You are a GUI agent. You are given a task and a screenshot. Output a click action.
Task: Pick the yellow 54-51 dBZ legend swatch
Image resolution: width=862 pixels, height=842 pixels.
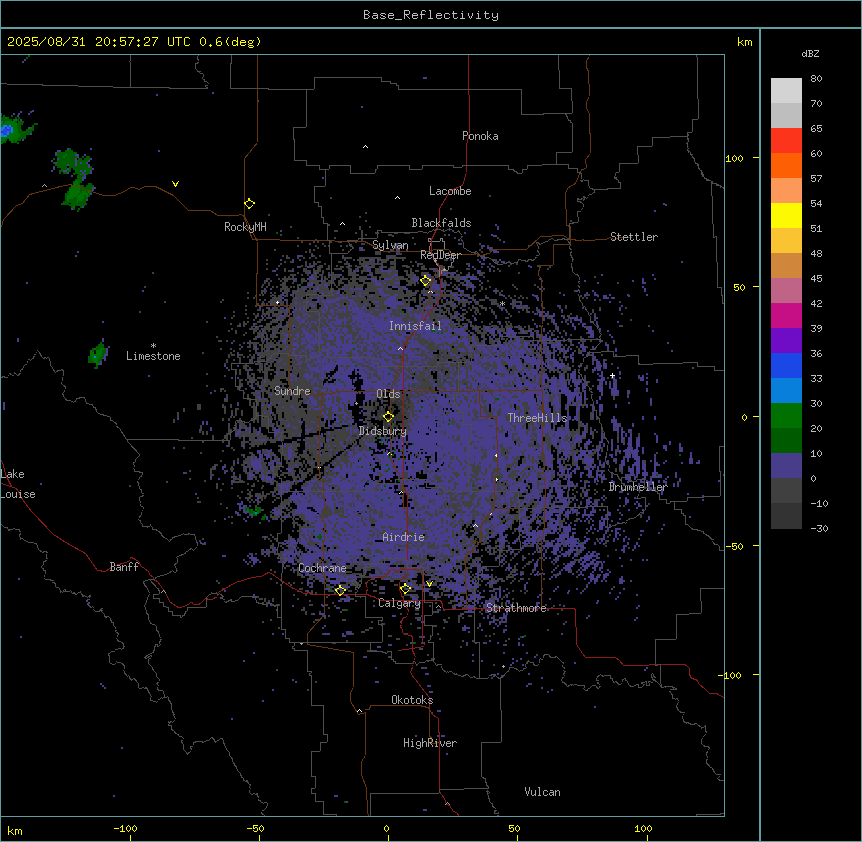coord(786,215)
